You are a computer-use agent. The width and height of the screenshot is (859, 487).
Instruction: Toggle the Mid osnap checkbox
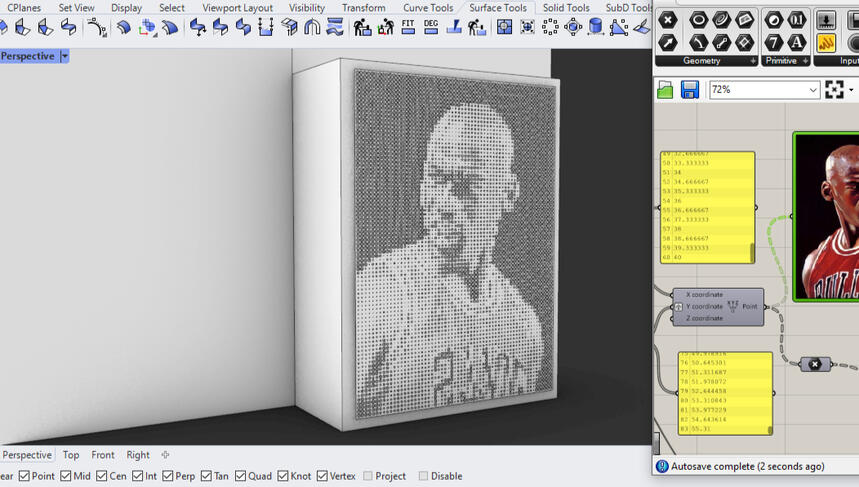(x=66, y=476)
